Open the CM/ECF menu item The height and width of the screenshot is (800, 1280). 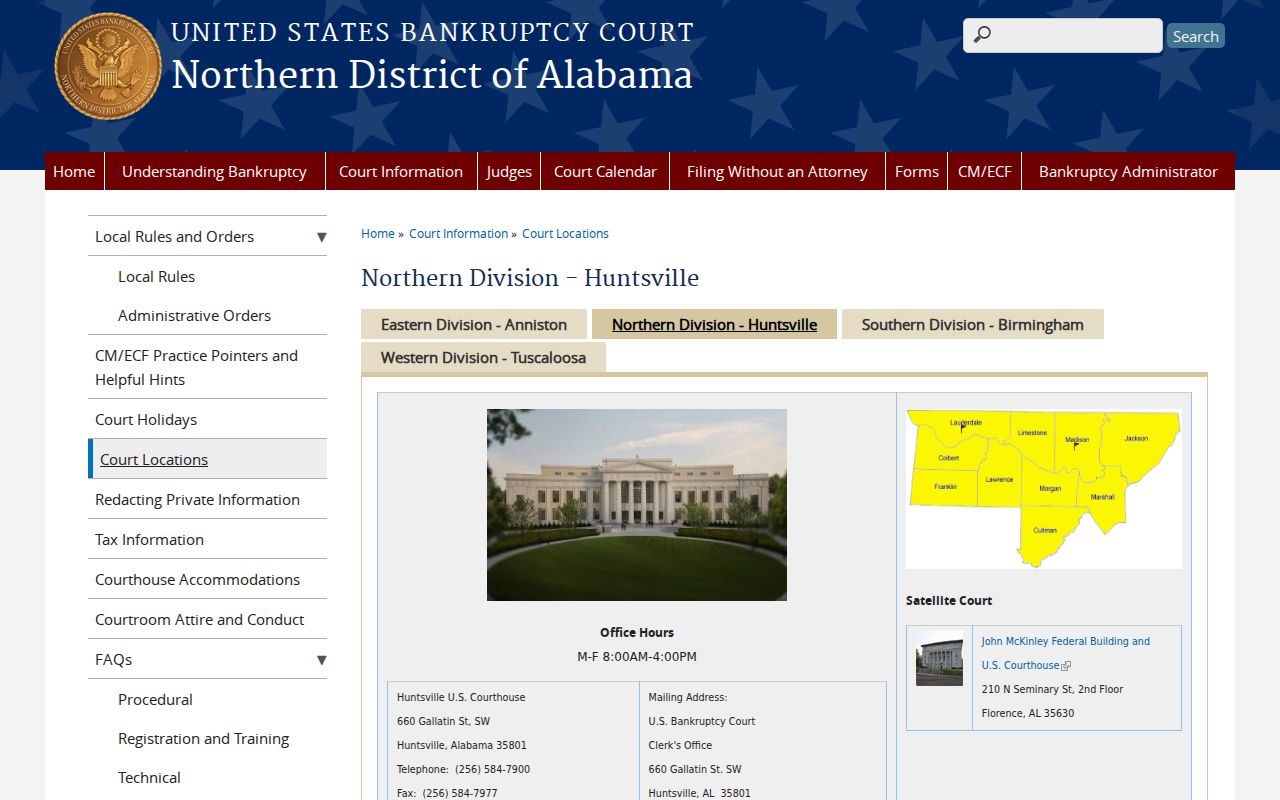click(x=985, y=171)
